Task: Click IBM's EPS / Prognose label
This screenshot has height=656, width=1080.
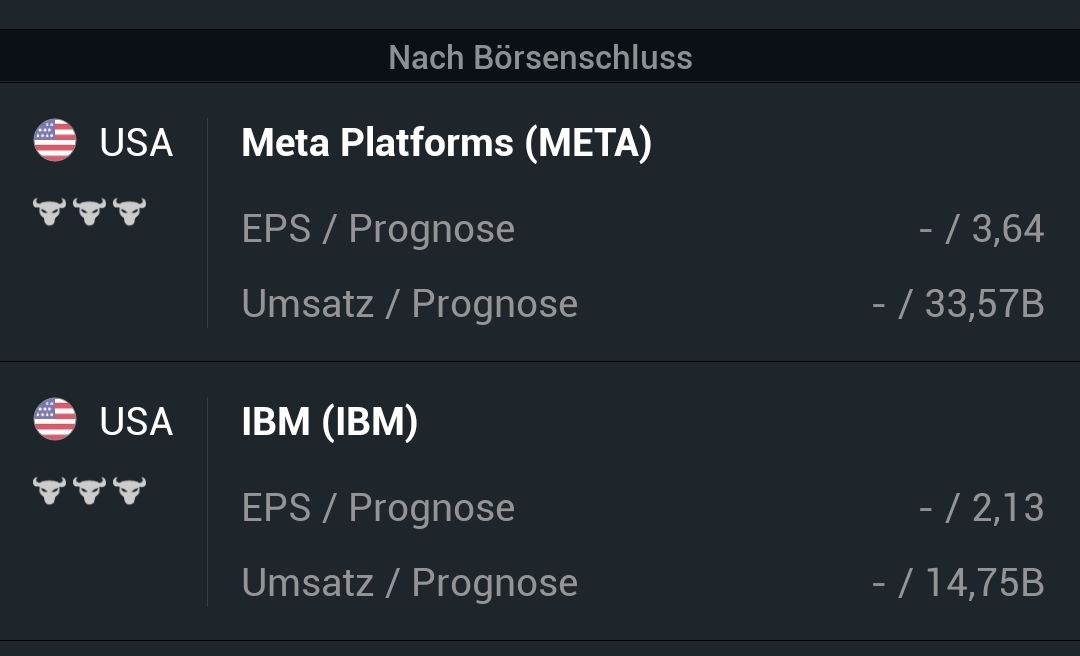Action: (378, 508)
